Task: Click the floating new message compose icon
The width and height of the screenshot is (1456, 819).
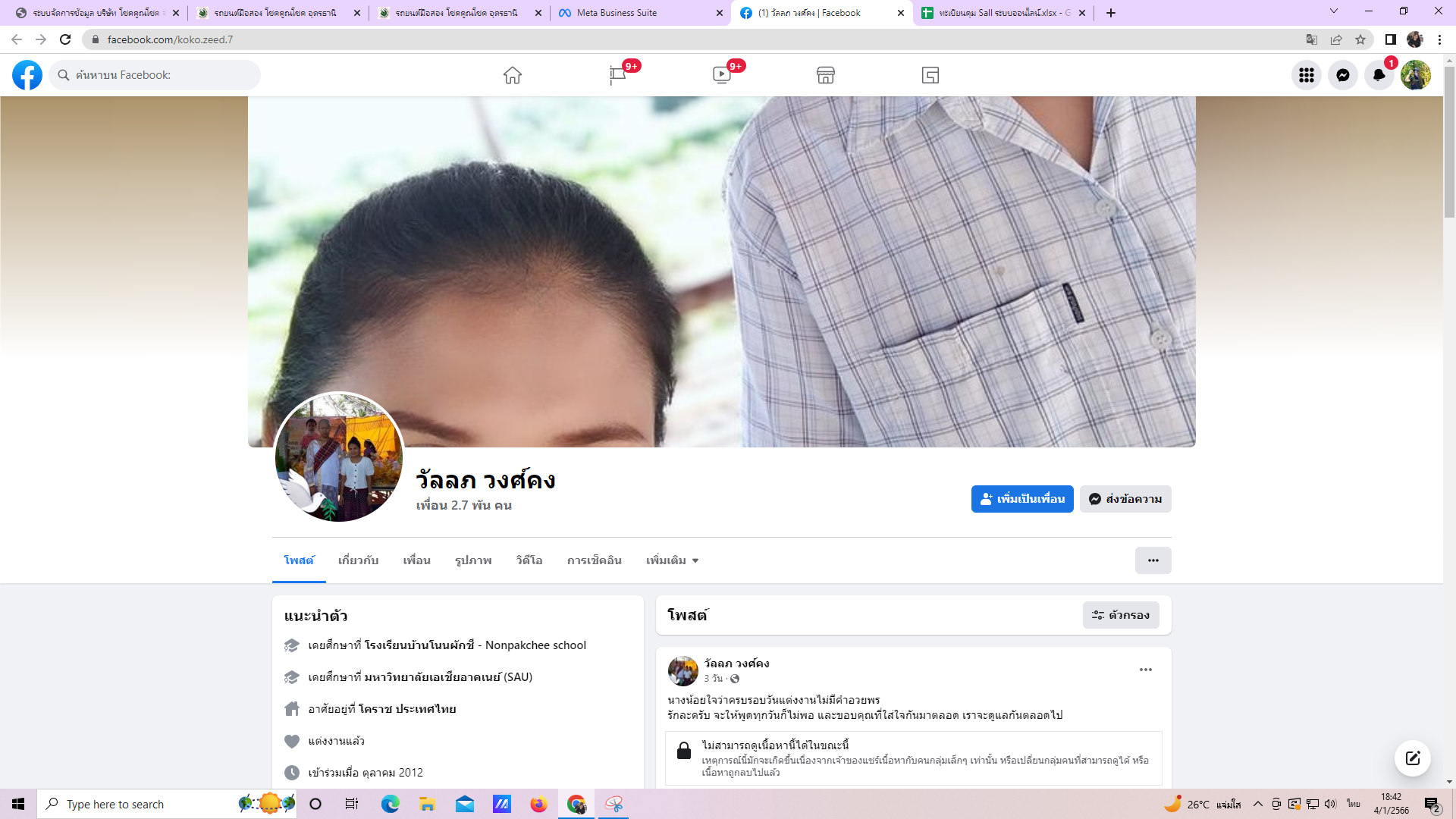Action: tap(1413, 758)
